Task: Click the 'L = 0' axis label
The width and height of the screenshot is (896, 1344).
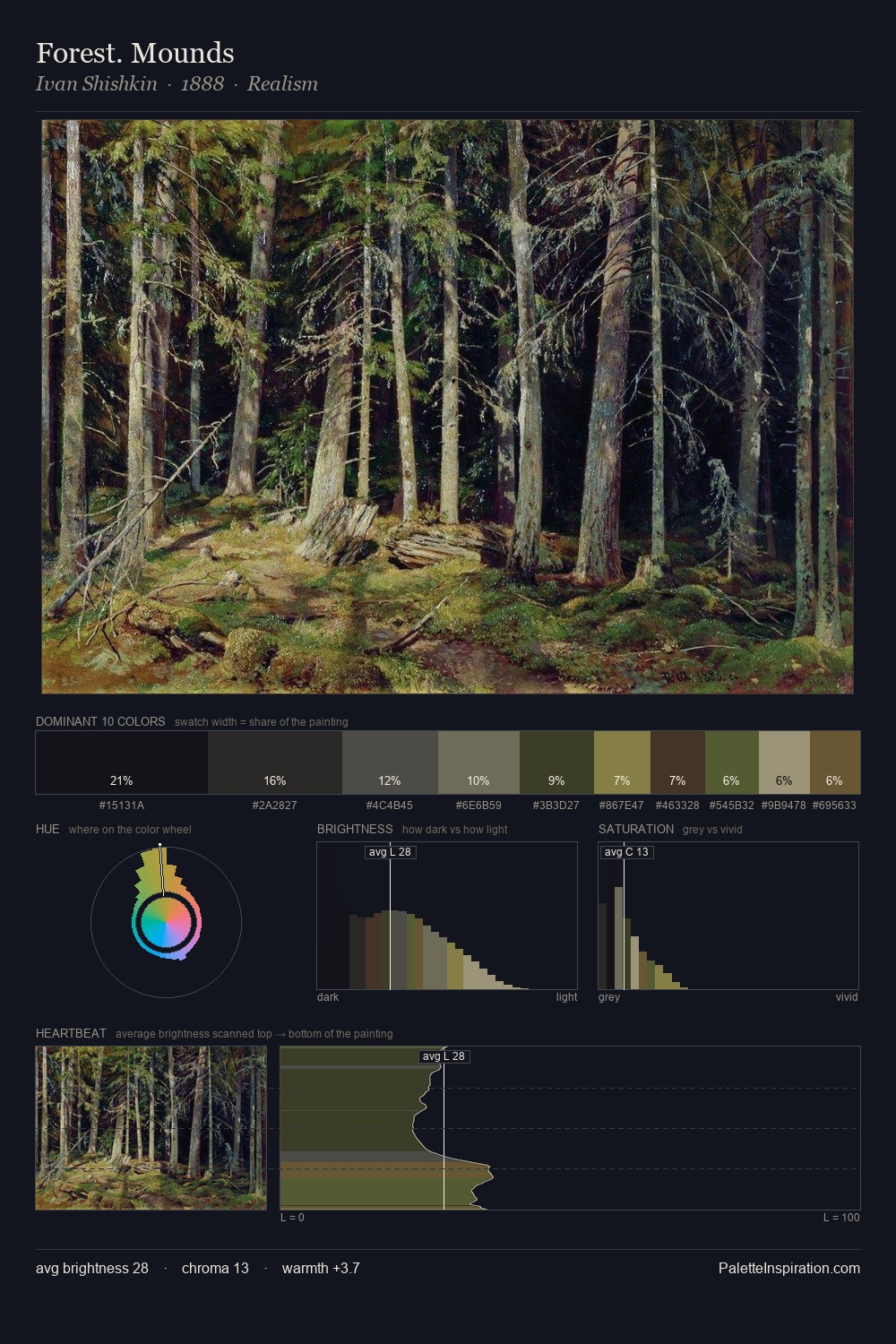Action: coord(292,1218)
